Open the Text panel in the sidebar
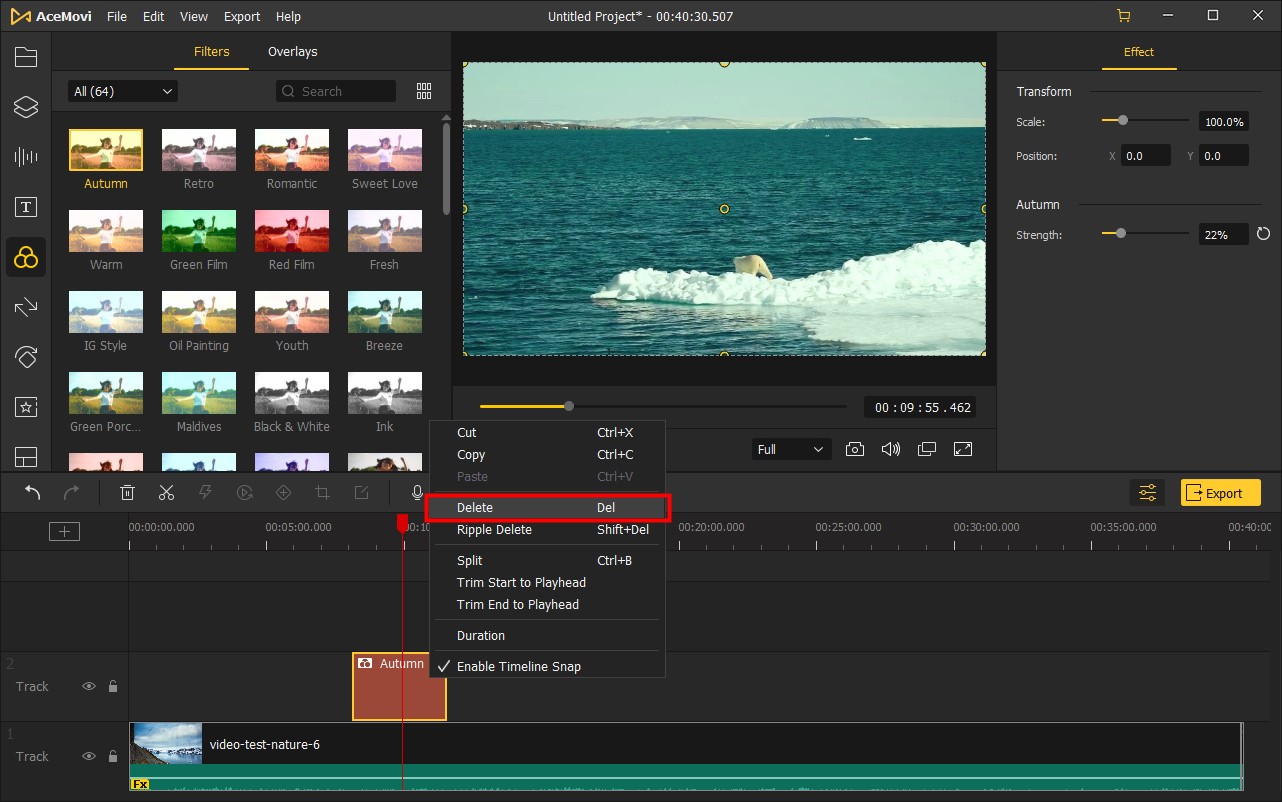Screen dimensions: 1282x802 click(26, 207)
